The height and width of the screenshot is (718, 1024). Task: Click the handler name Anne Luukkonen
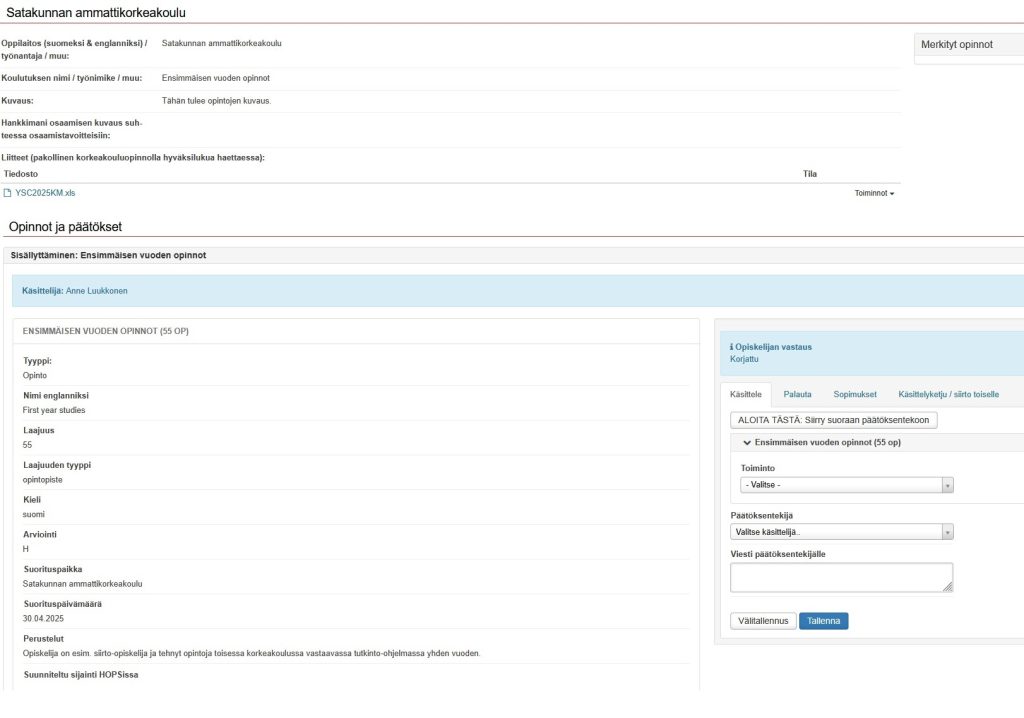pyautogui.click(x=96, y=291)
